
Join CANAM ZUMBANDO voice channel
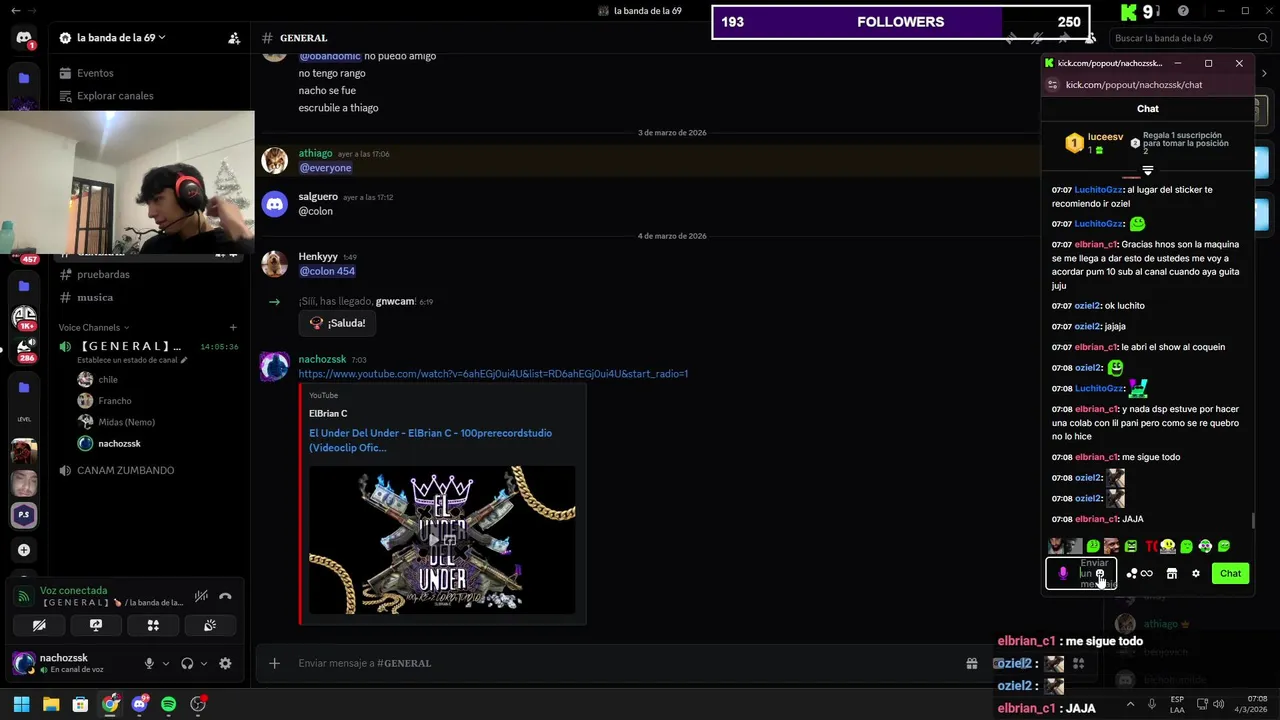pyautogui.click(x=125, y=470)
